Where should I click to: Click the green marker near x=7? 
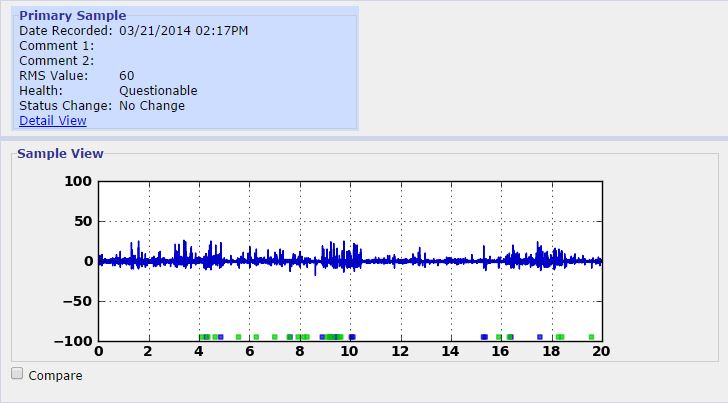pos(274,337)
